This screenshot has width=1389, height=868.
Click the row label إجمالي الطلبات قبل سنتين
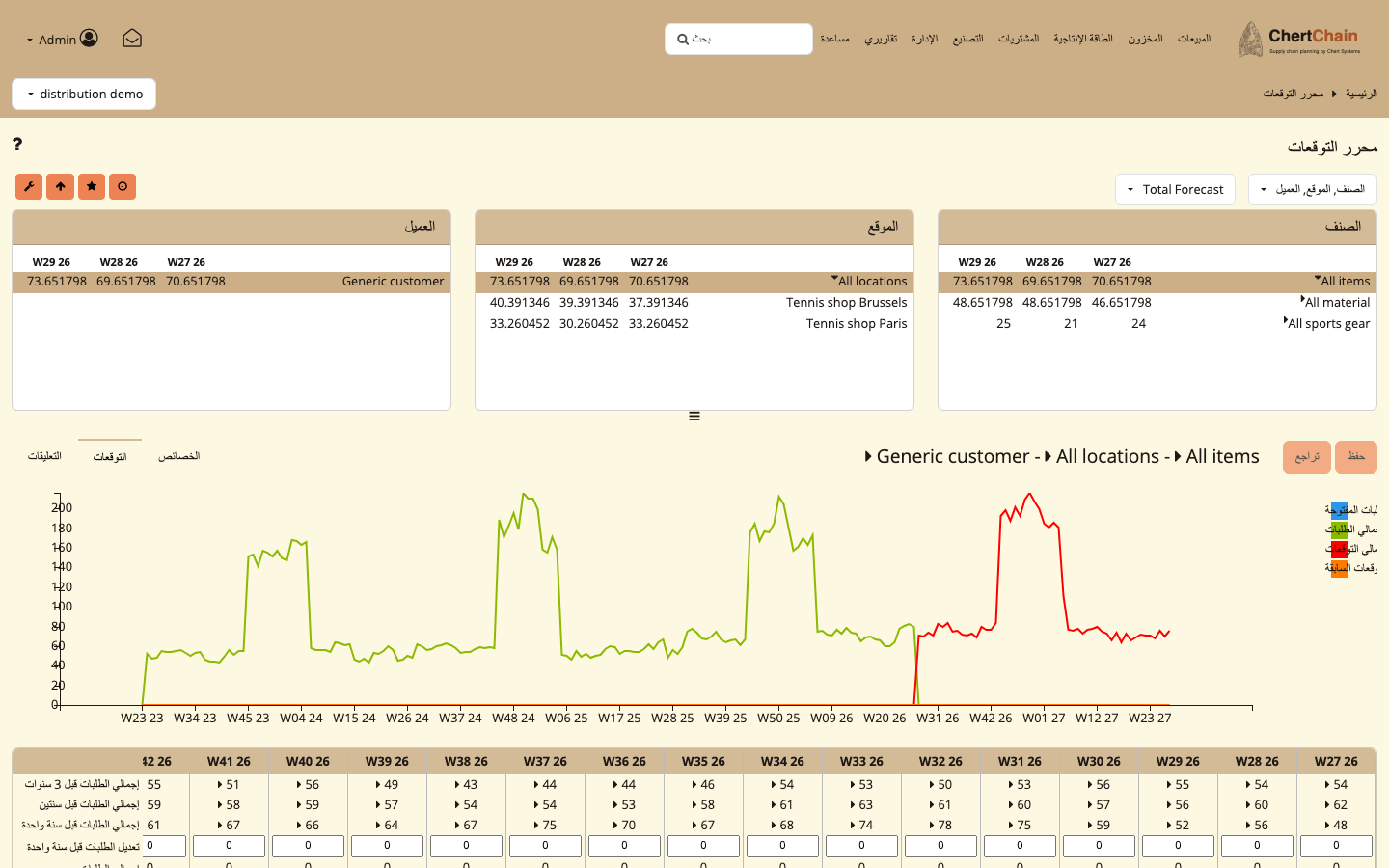89,804
